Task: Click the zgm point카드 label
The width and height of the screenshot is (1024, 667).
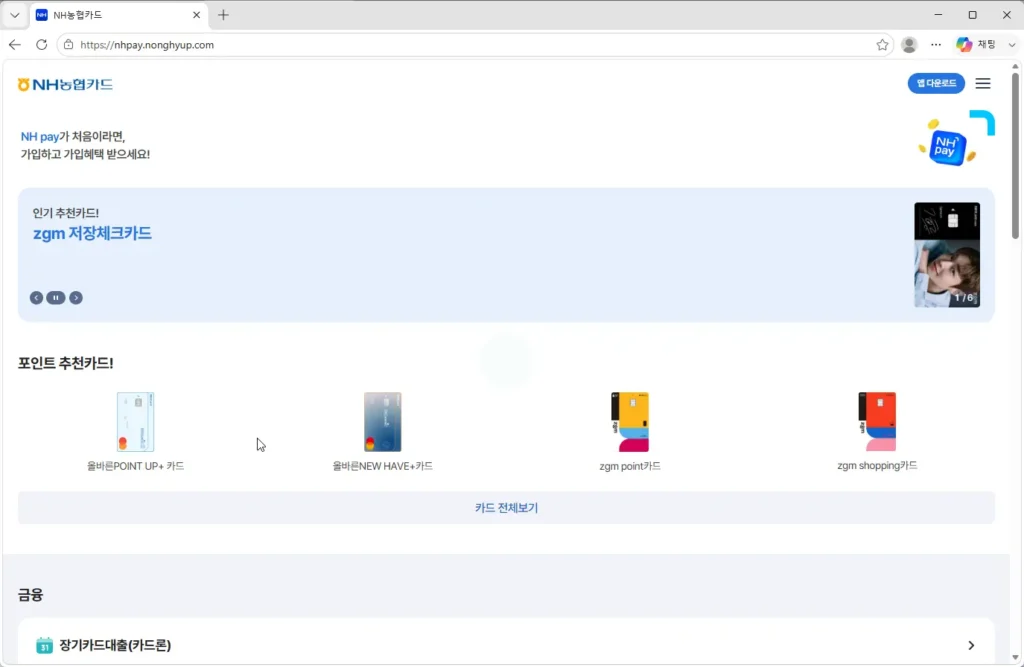Action: pyautogui.click(x=630, y=466)
